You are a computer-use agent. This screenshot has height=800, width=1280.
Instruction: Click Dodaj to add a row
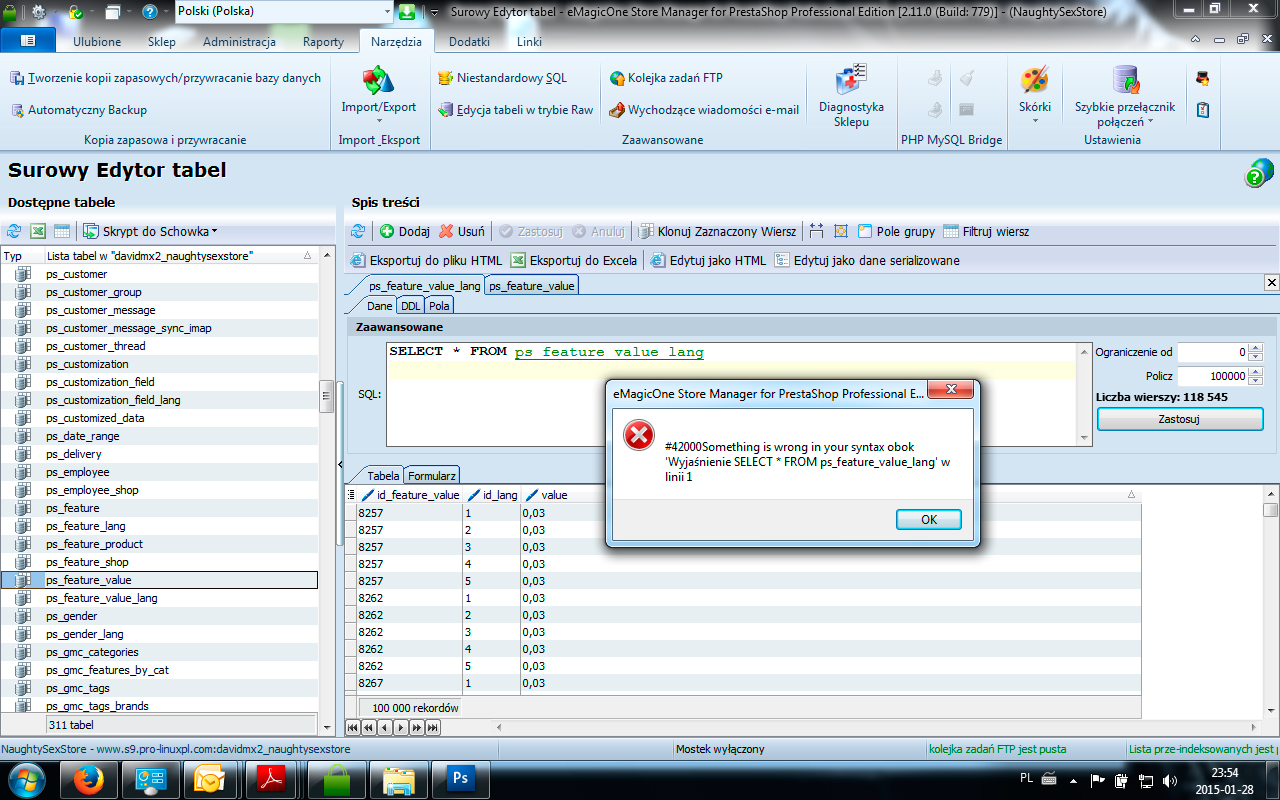[405, 231]
